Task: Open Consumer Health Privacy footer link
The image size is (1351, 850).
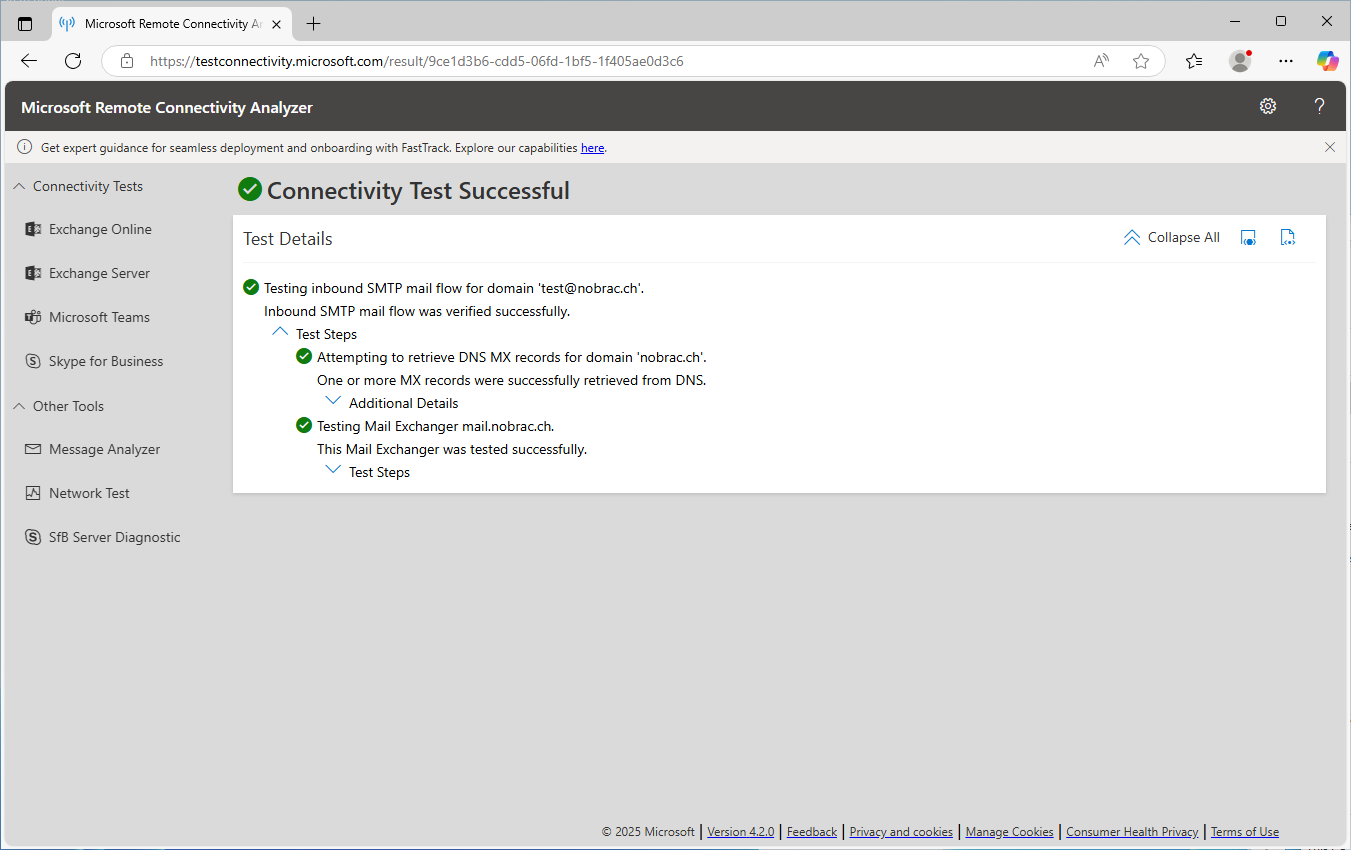Action: pyautogui.click(x=1132, y=832)
